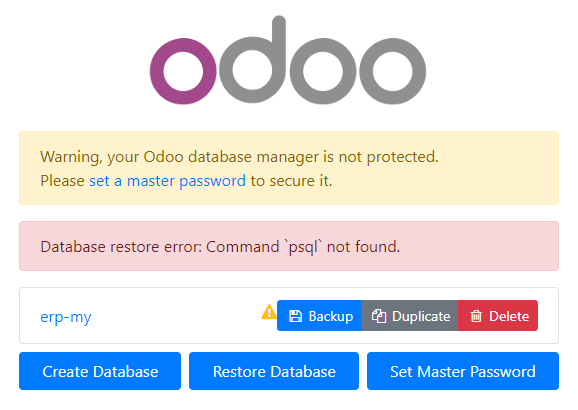Click the last grey o of the logo

tap(393, 71)
